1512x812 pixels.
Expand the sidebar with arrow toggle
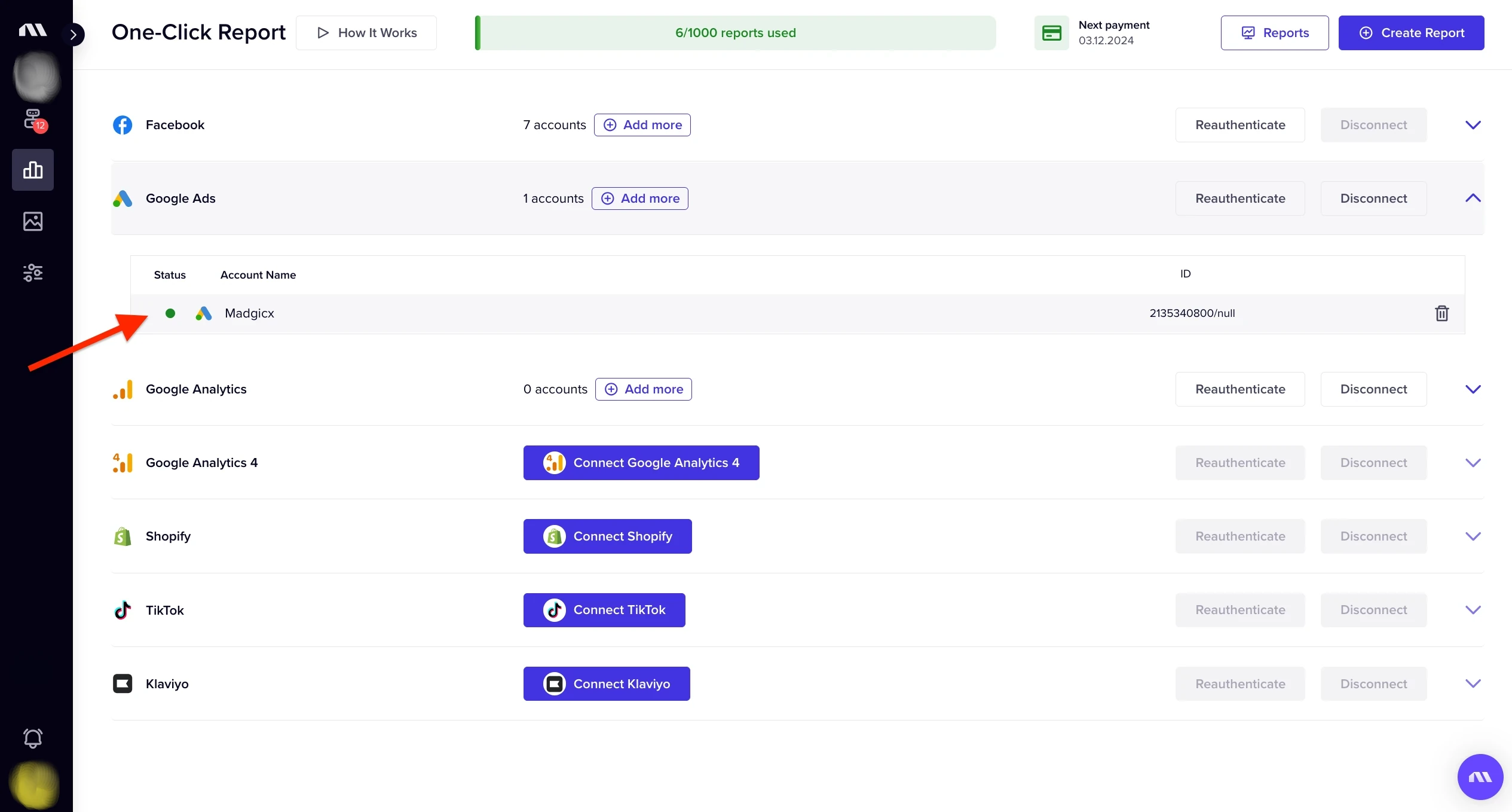tap(73, 35)
